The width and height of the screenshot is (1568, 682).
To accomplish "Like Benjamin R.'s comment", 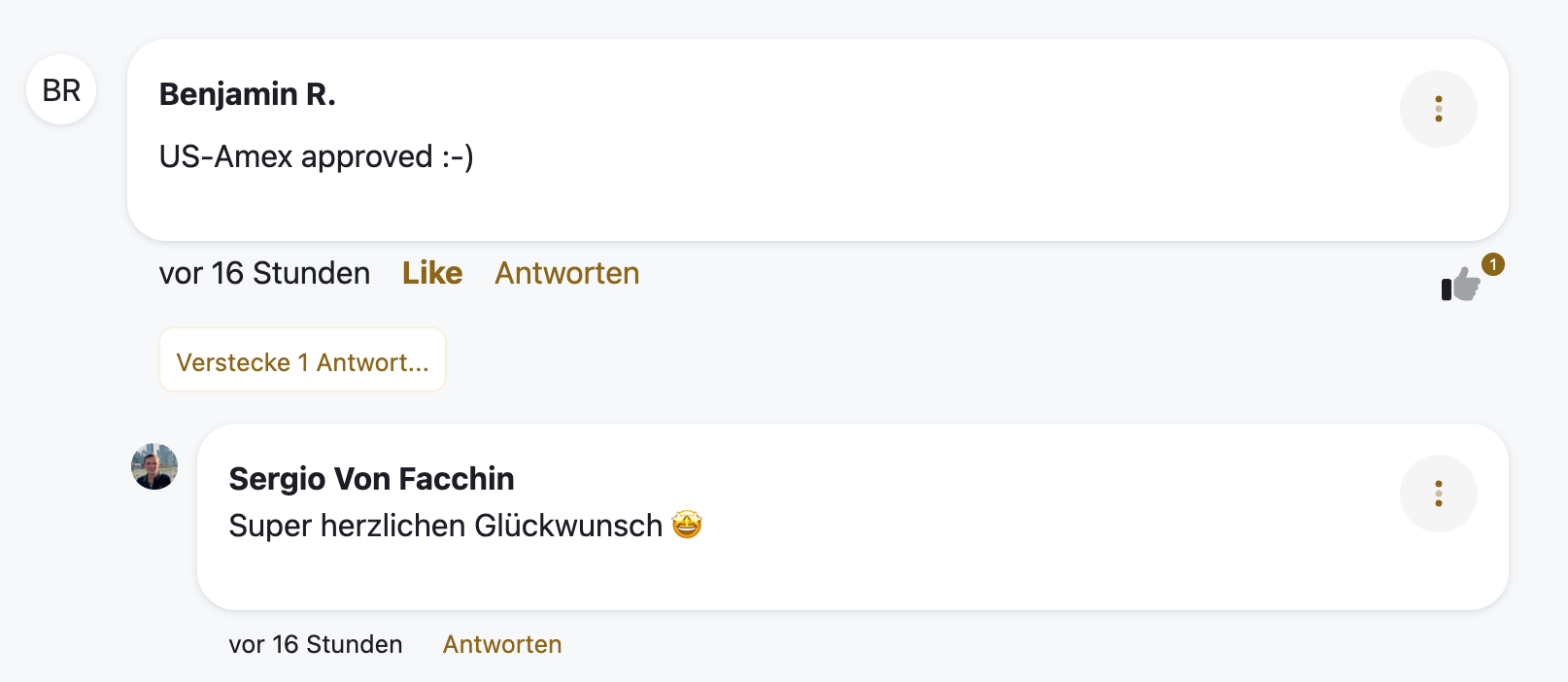I will click(432, 273).
